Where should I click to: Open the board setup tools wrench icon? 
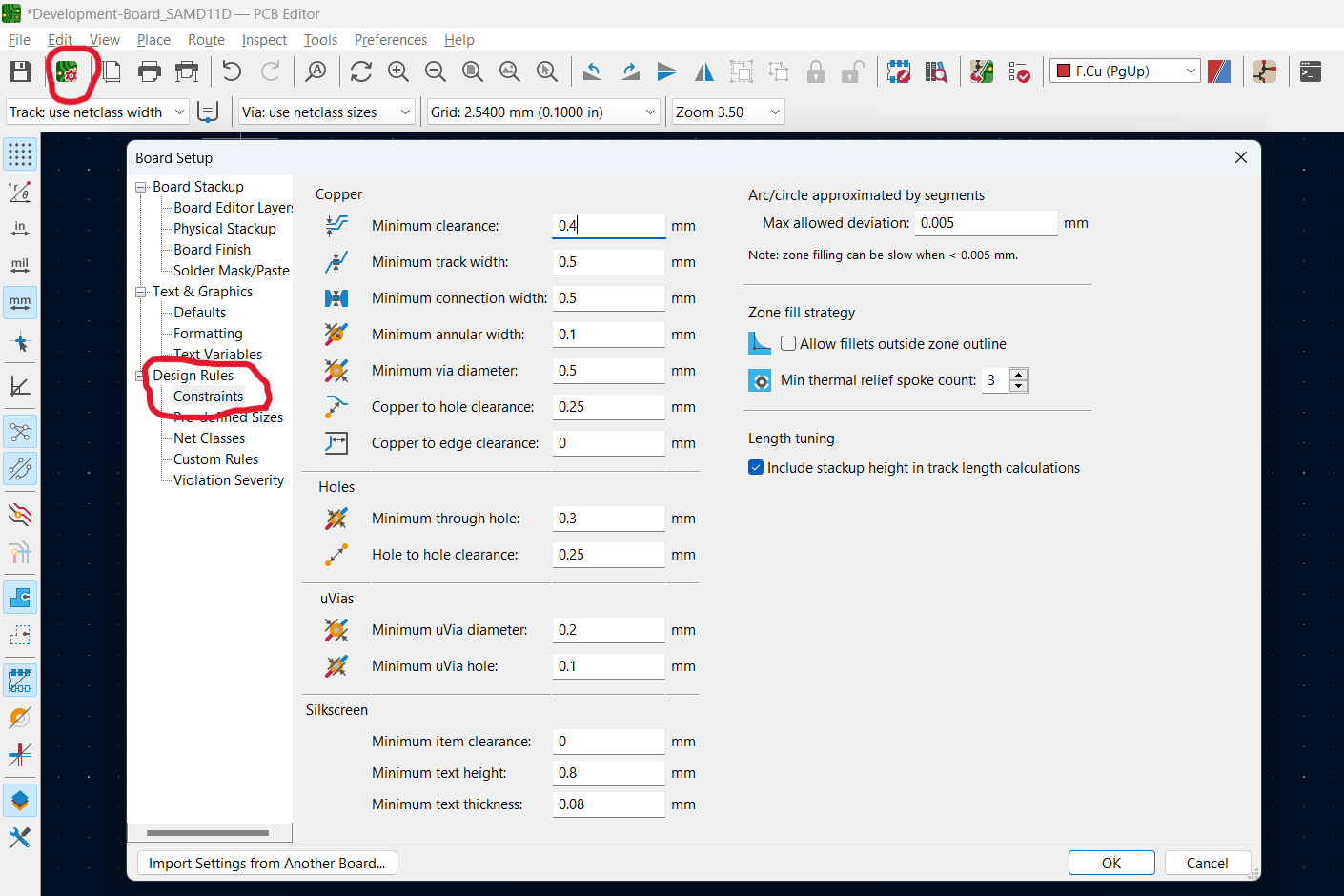coord(20,837)
